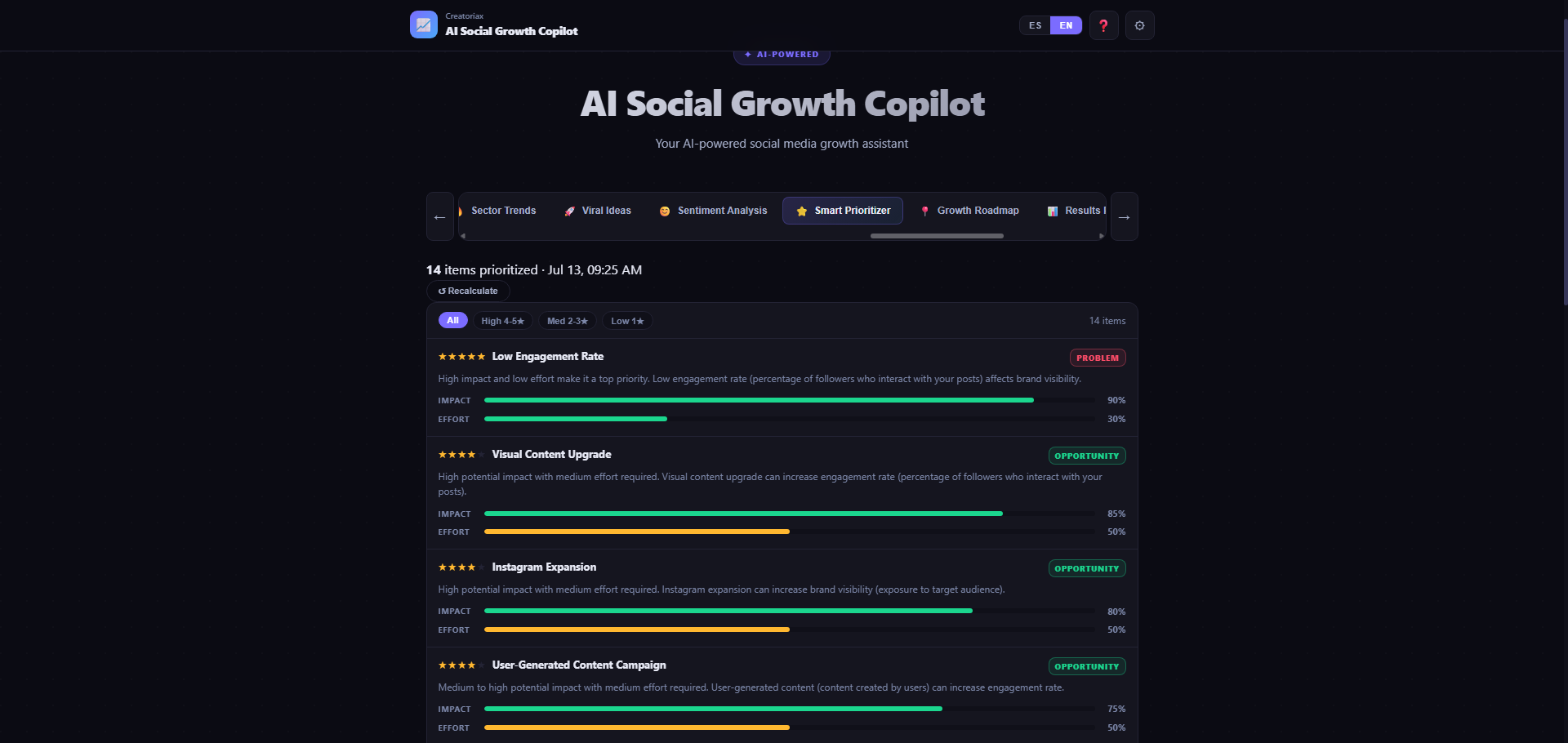Select EN language option
The width and height of the screenshot is (1568, 743).
pos(1066,25)
